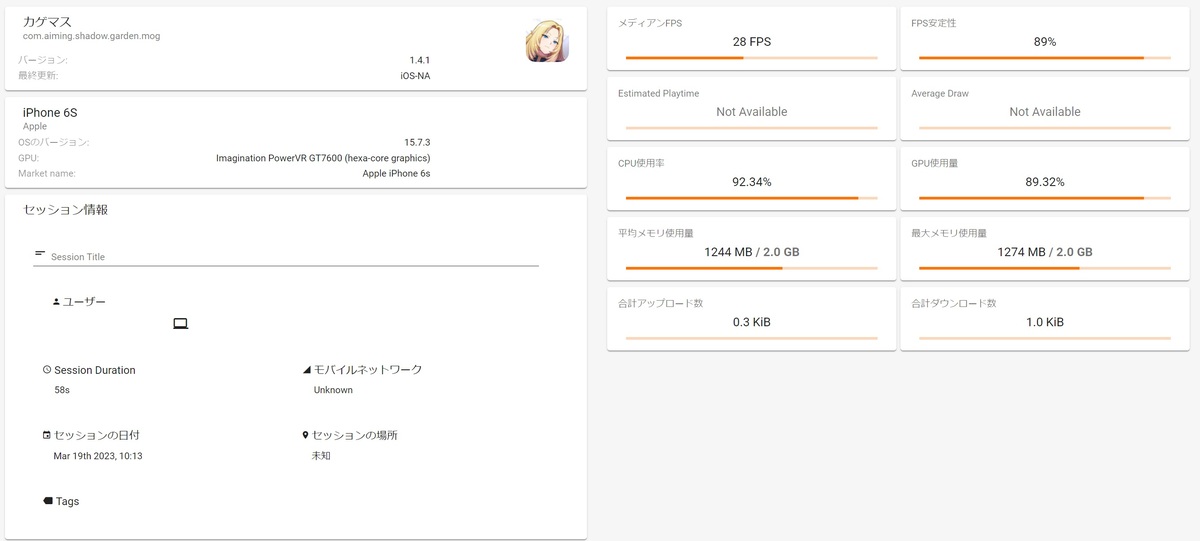
Task: Select the 平均メモリ使用量 metric card
Action: (x=751, y=246)
